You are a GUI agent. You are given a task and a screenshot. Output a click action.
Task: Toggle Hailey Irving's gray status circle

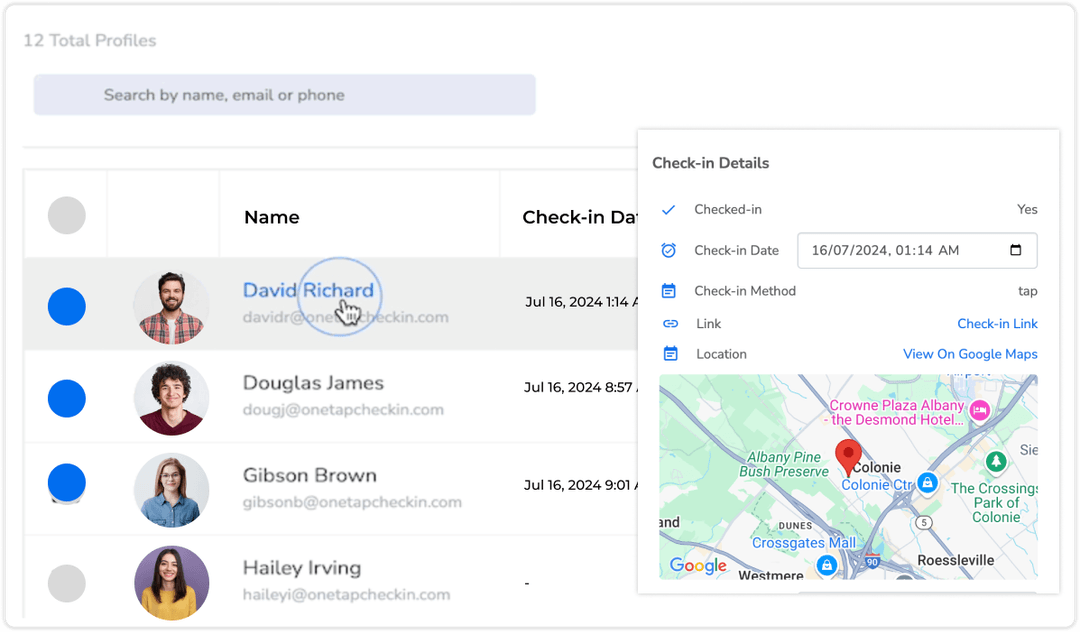66,583
